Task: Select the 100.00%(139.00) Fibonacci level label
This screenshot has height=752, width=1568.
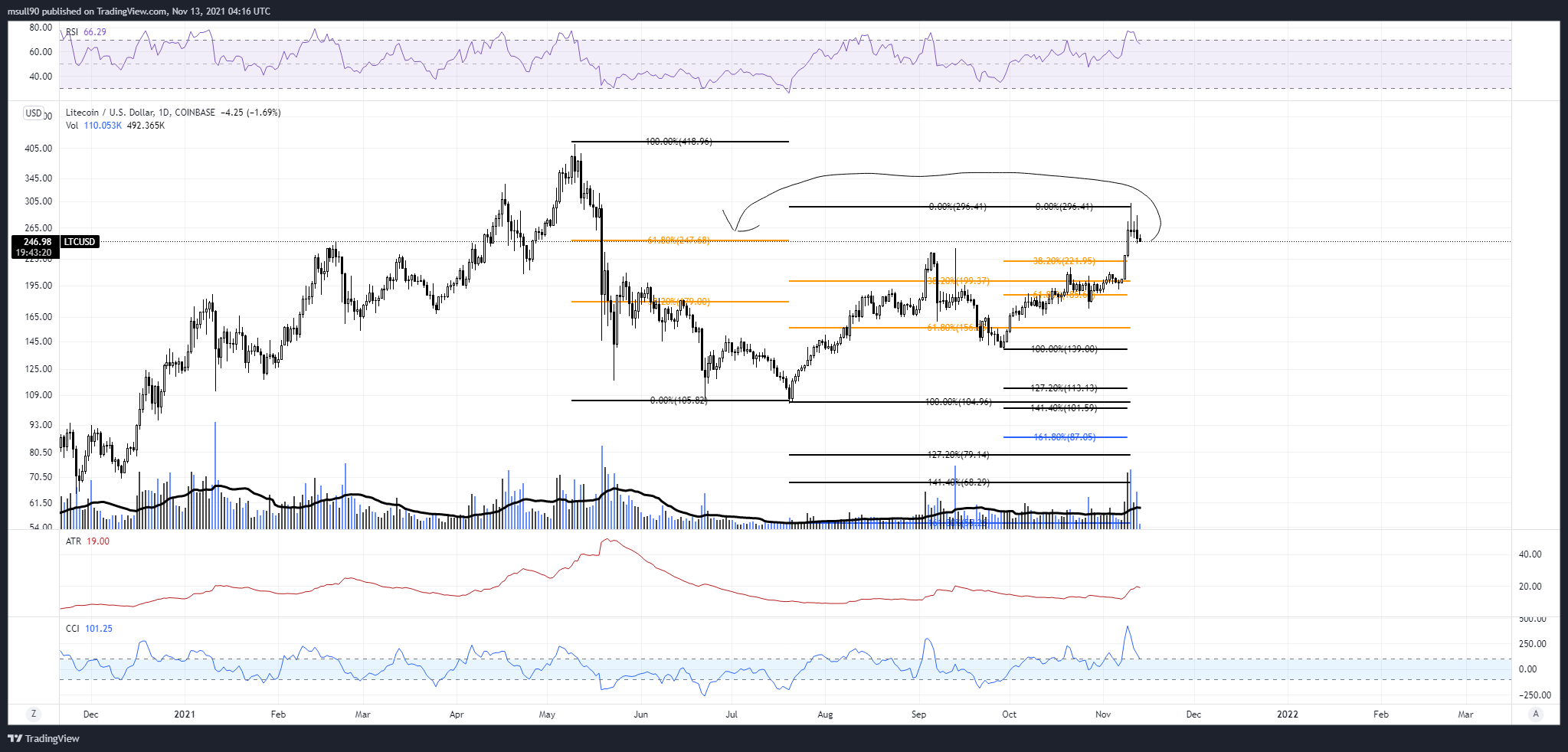Action: coord(1064,349)
